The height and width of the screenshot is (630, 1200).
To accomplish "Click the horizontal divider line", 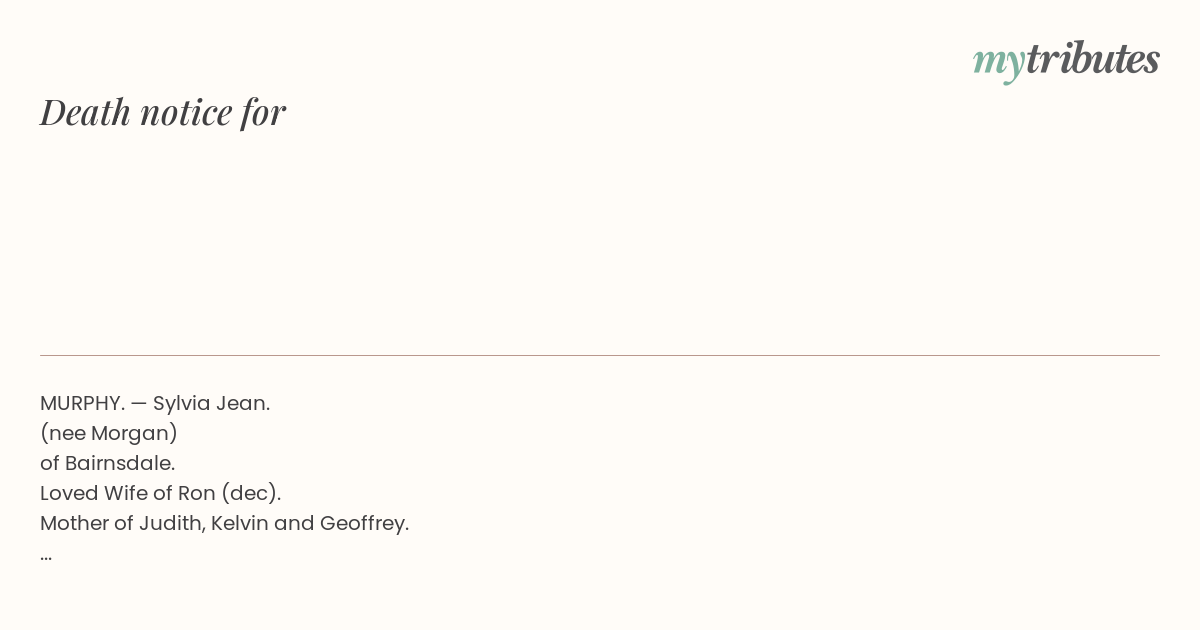I will click(x=600, y=355).
